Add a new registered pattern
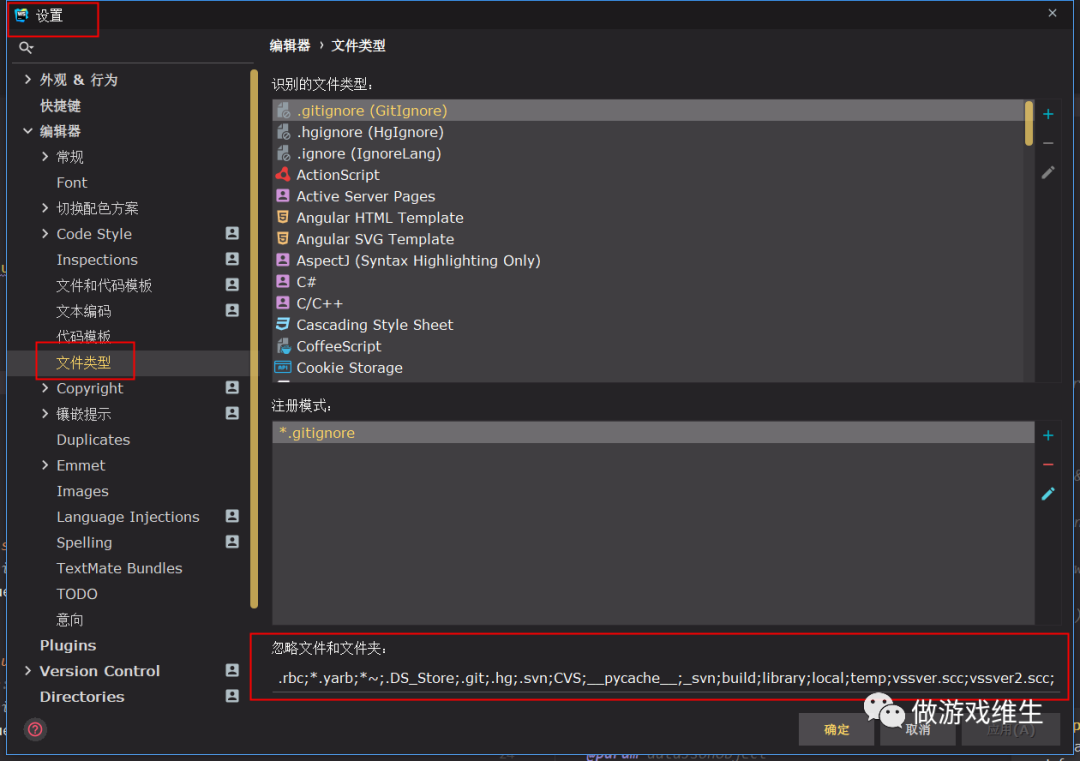 pos(1048,436)
